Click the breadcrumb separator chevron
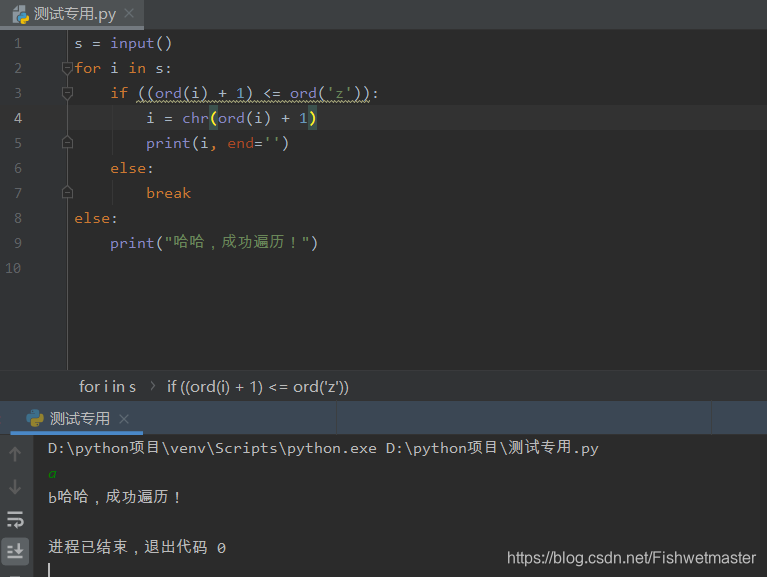 (x=153, y=386)
